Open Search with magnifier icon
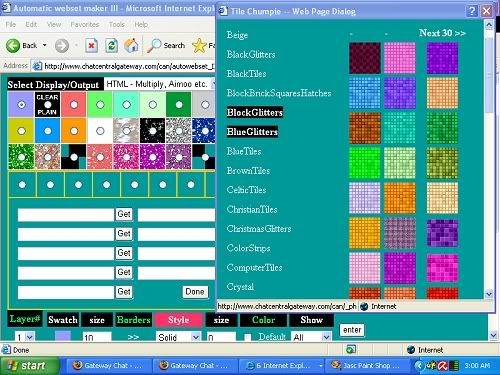This screenshot has width=500, height=375. tap(154, 45)
